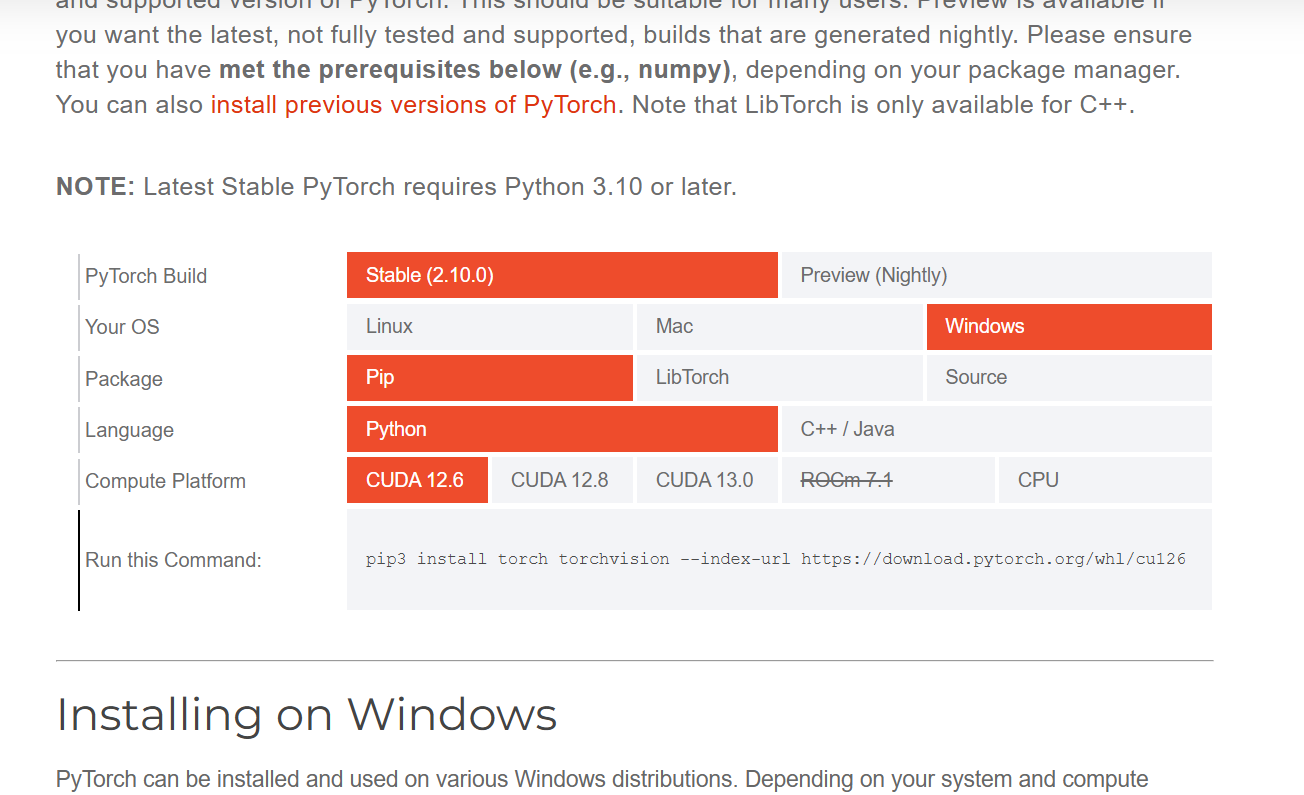The height and width of the screenshot is (795, 1304).
Task: Open 'install previous versions of PyTorch' link
Action: pos(413,104)
